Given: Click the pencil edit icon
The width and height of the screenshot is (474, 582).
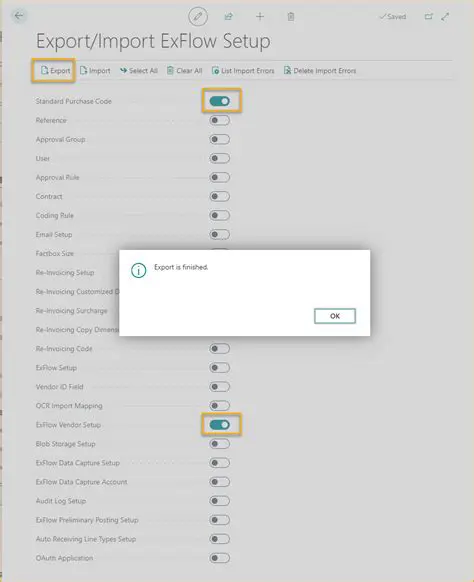Looking at the screenshot, I should coord(198,16).
